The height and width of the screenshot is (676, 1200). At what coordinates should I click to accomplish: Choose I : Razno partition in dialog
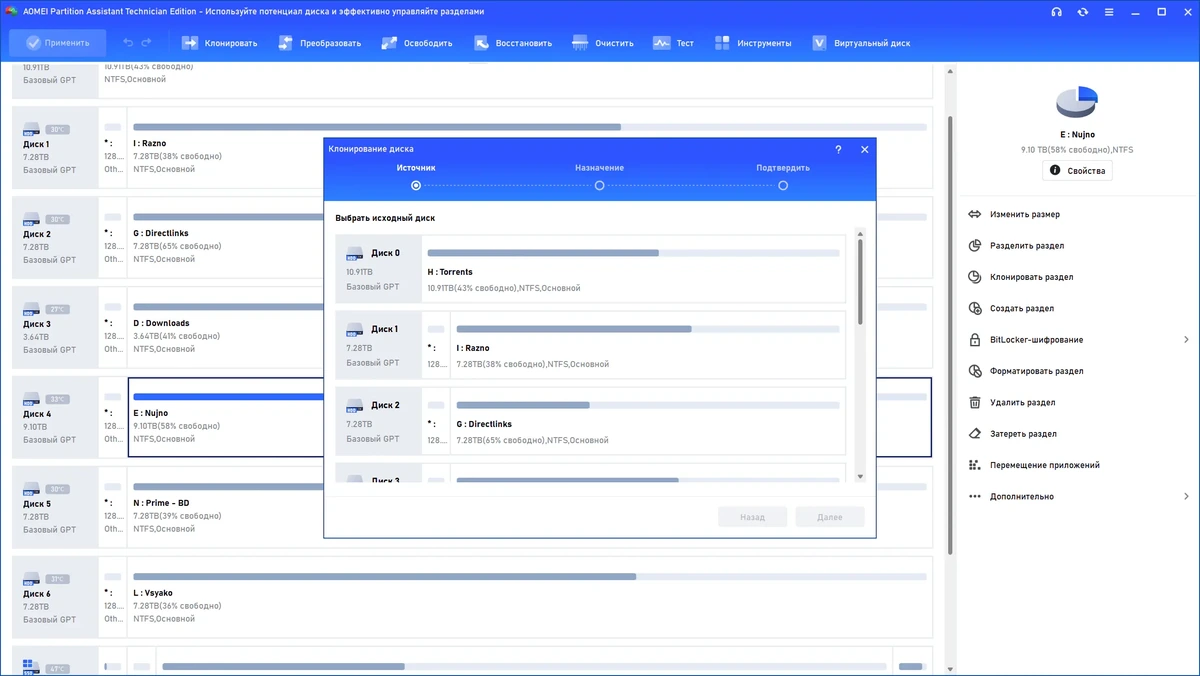[648, 346]
